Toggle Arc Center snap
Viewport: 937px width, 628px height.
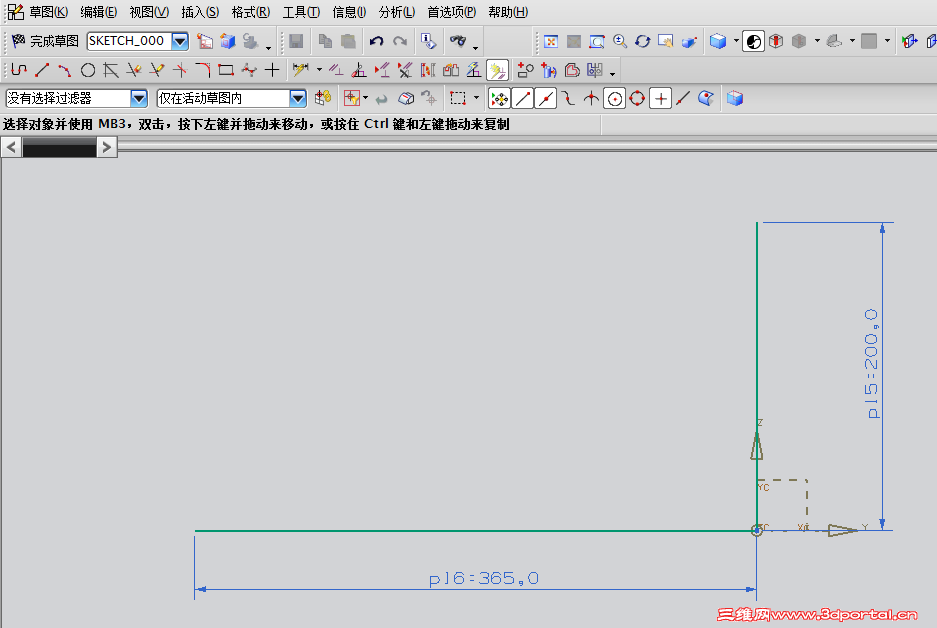[614, 99]
